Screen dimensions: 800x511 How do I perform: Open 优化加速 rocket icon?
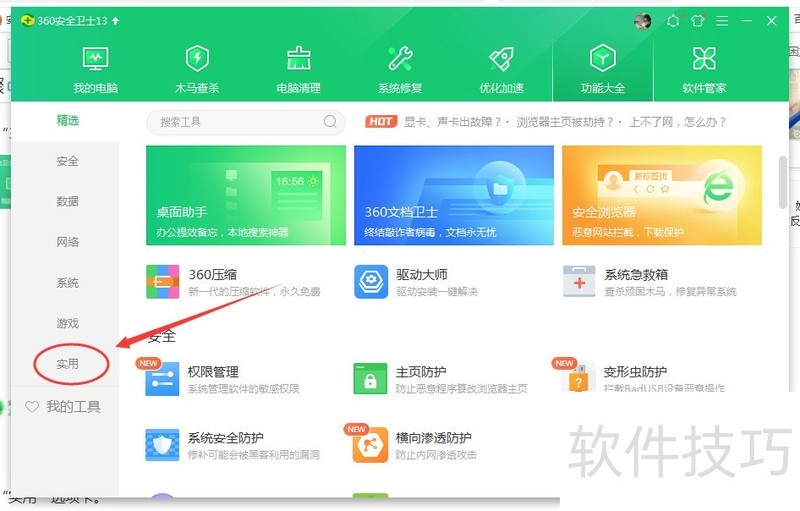(x=501, y=59)
